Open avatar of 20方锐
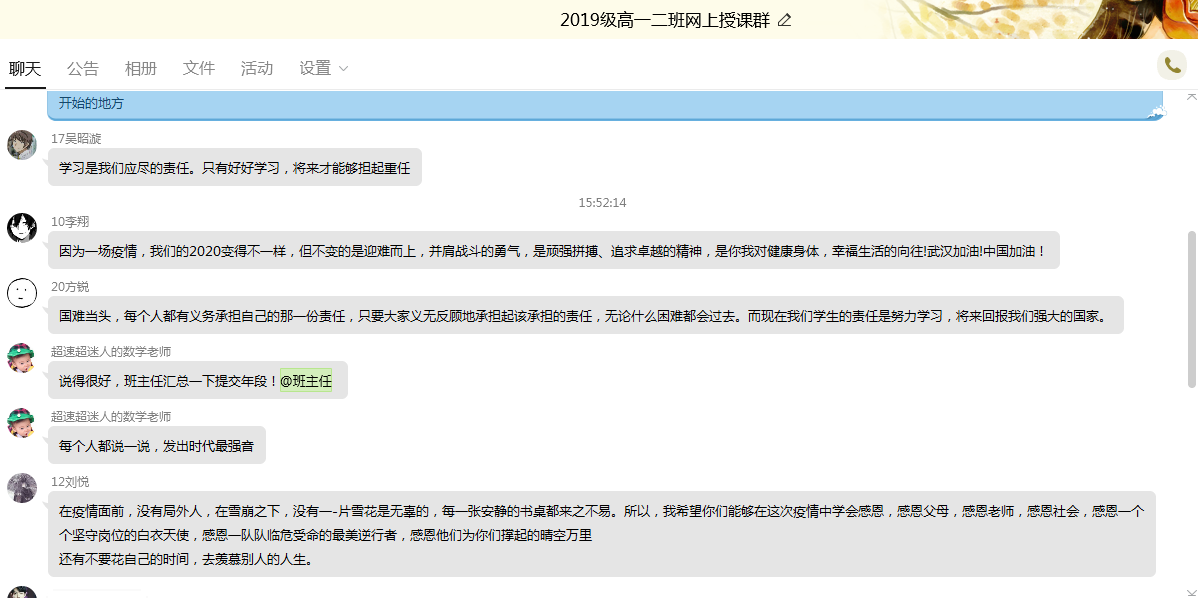This screenshot has width=1198, height=598. pyautogui.click(x=22, y=293)
